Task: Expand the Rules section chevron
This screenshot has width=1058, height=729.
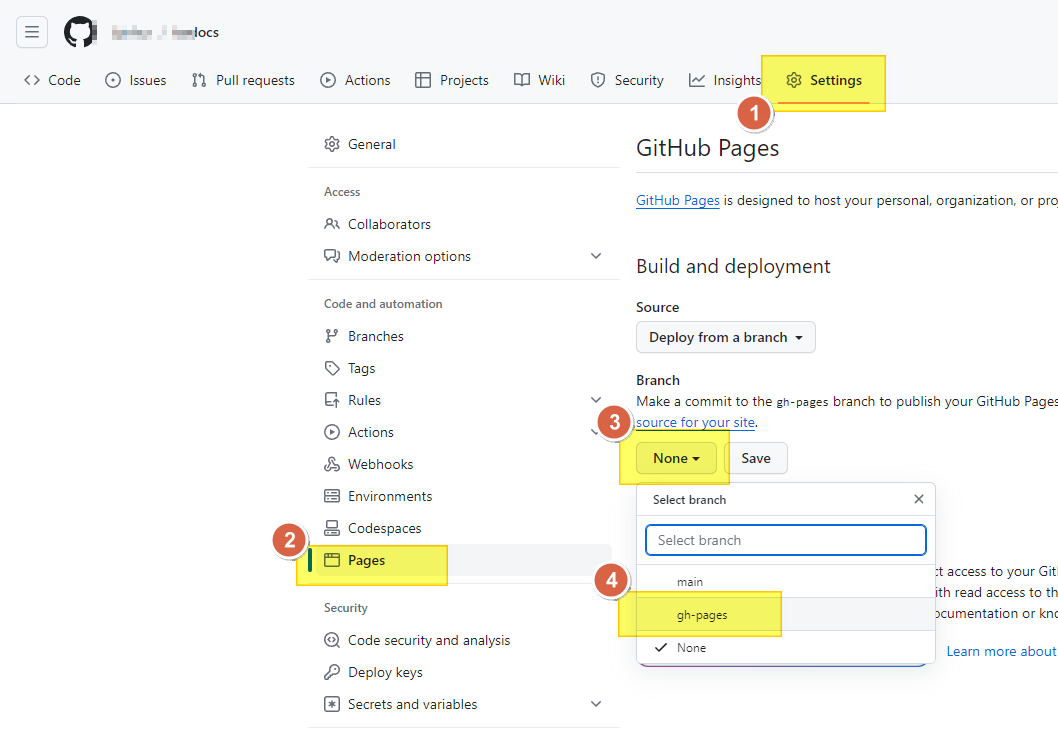Action: coord(596,400)
